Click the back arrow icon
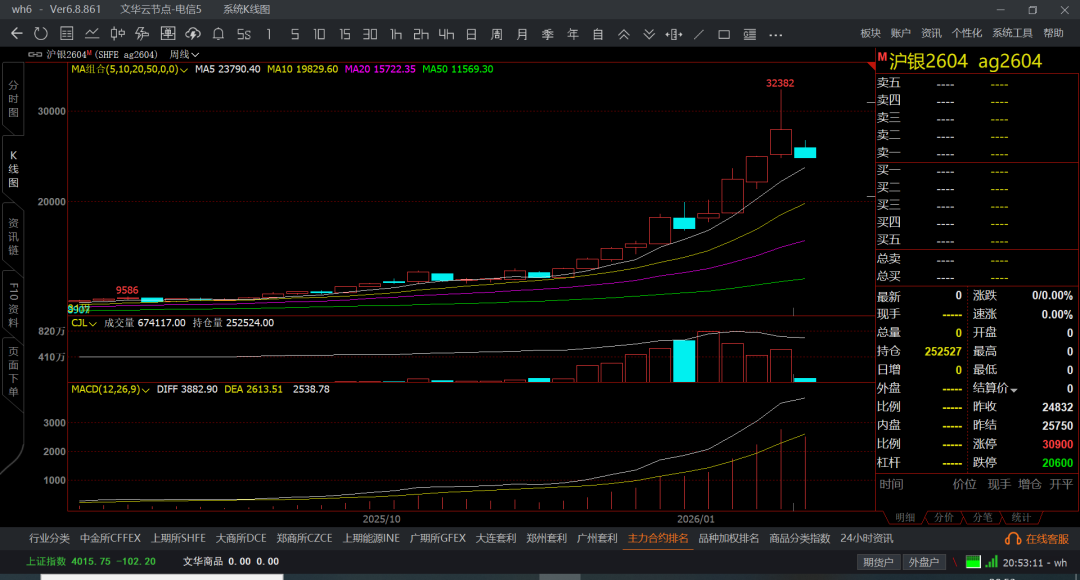Image resolution: width=1080 pixels, height=580 pixels. [x=16, y=33]
